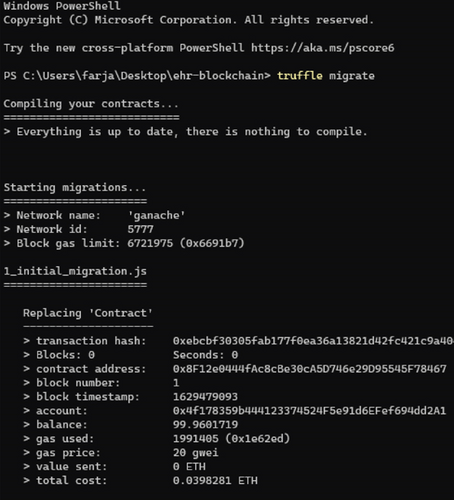Click the 'migrate' command argument
The height and width of the screenshot is (500, 454).
click(352, 76)
